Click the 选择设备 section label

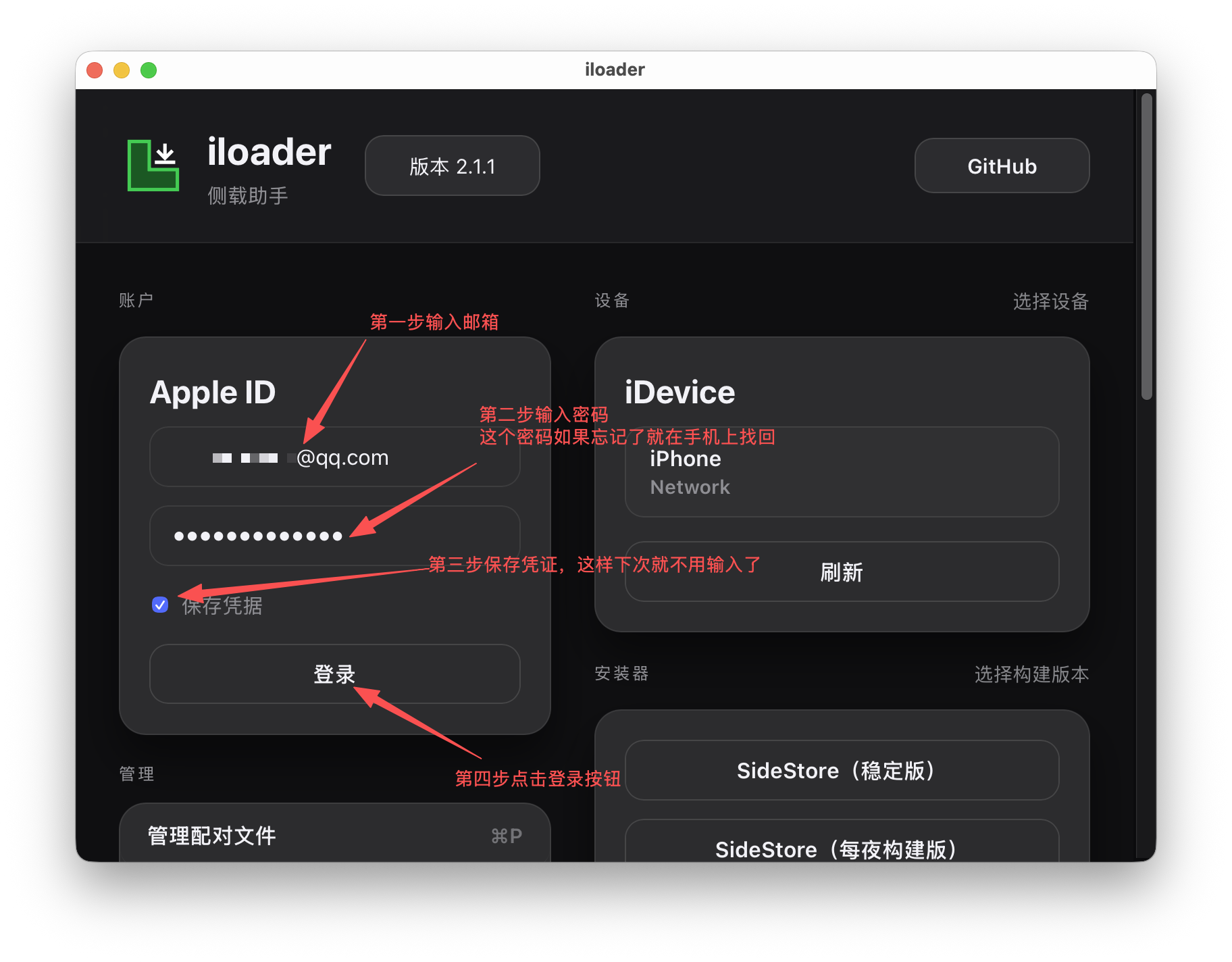click(1050, 301)
